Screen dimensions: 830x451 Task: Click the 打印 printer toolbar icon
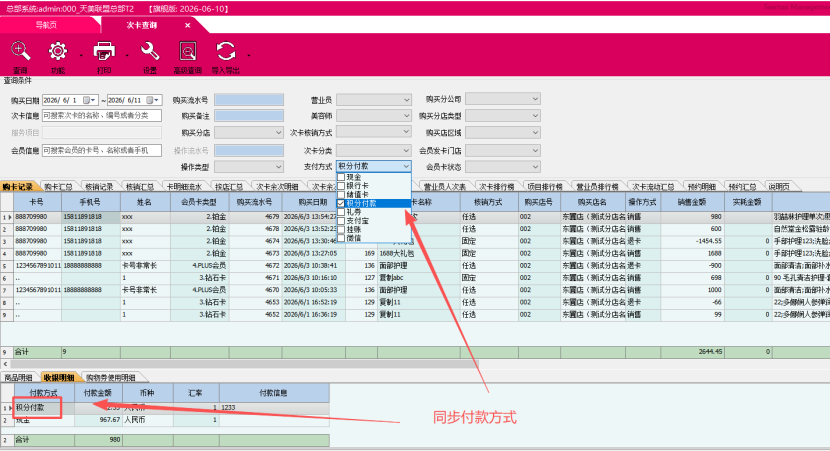tap(104, 52)
